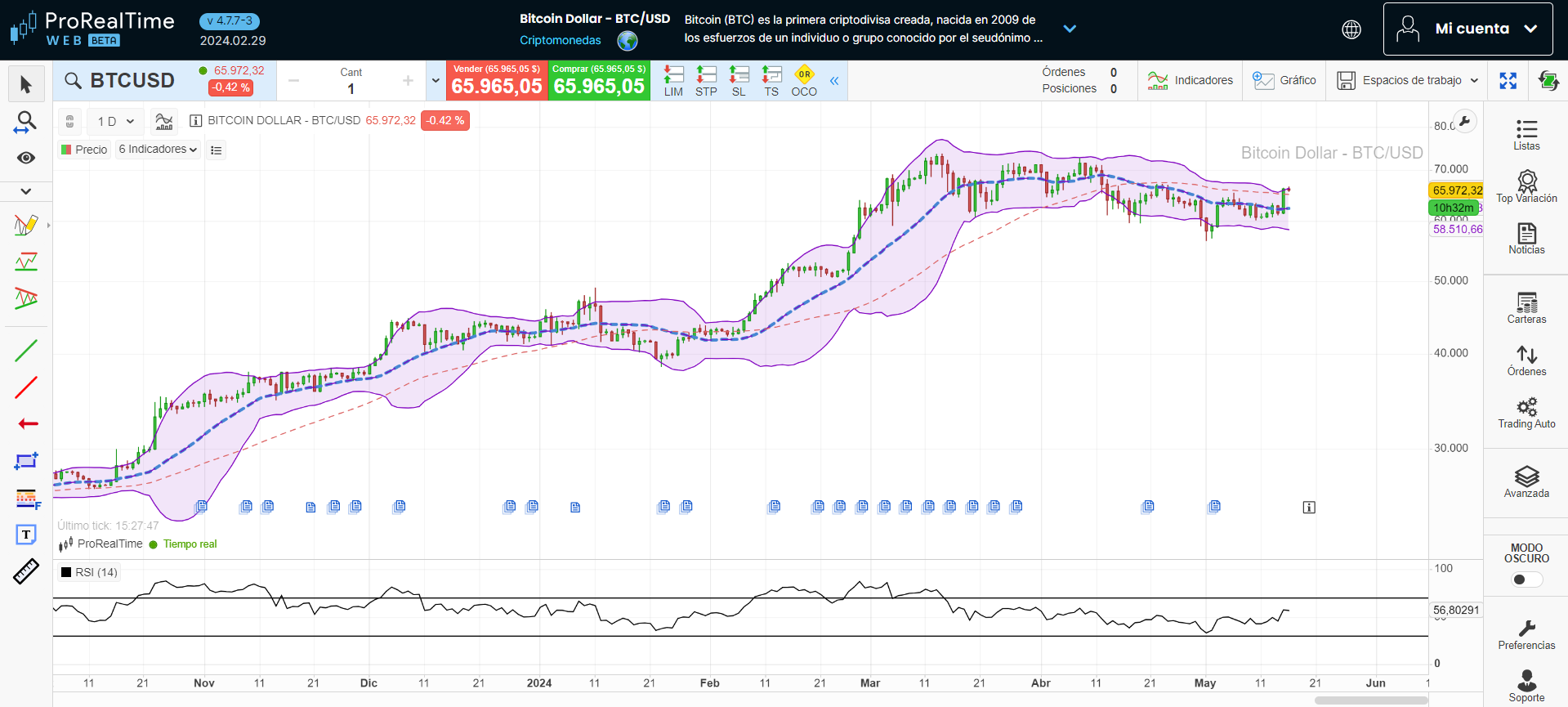Click the Vender sell price button
The width and height of the screenshot is (1568, 707).
pyautogui.click(x=497, y=81)
